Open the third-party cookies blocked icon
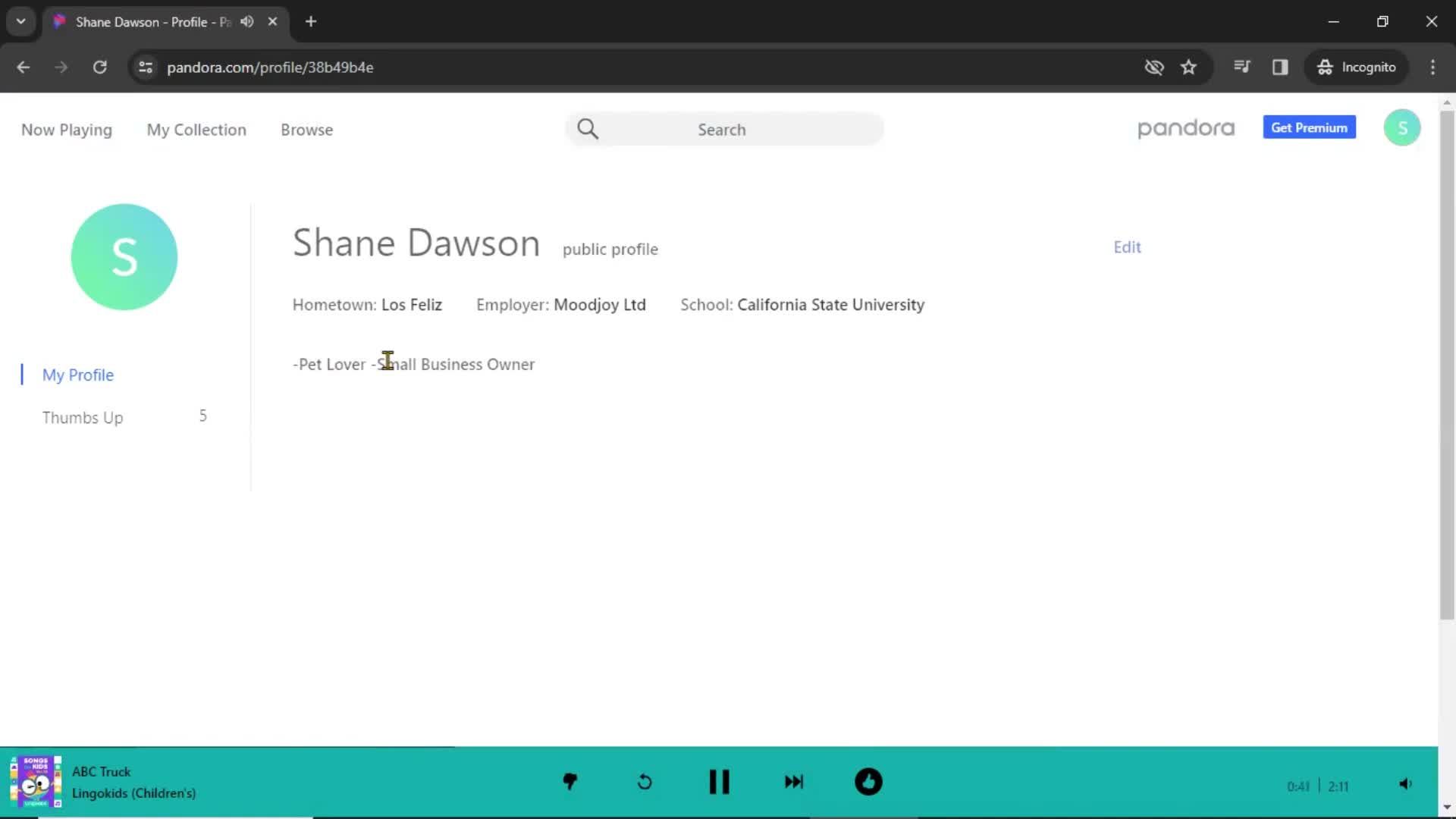The height and width of the screenshot is (819, 1456). [x=1154, y=67]
